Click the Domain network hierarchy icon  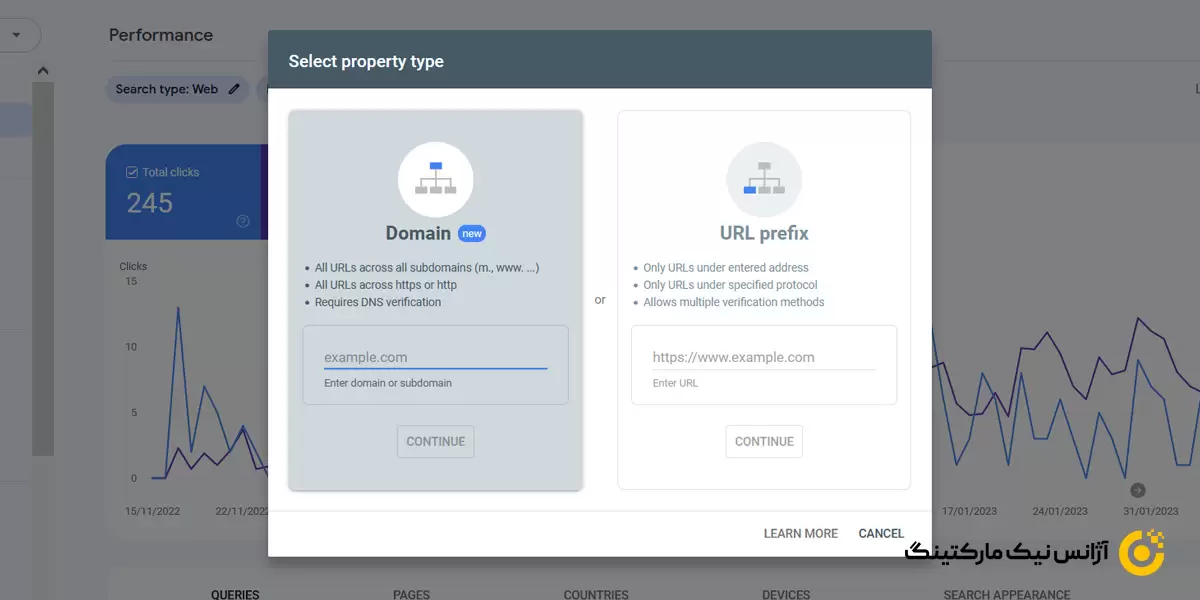click(435, 179)
